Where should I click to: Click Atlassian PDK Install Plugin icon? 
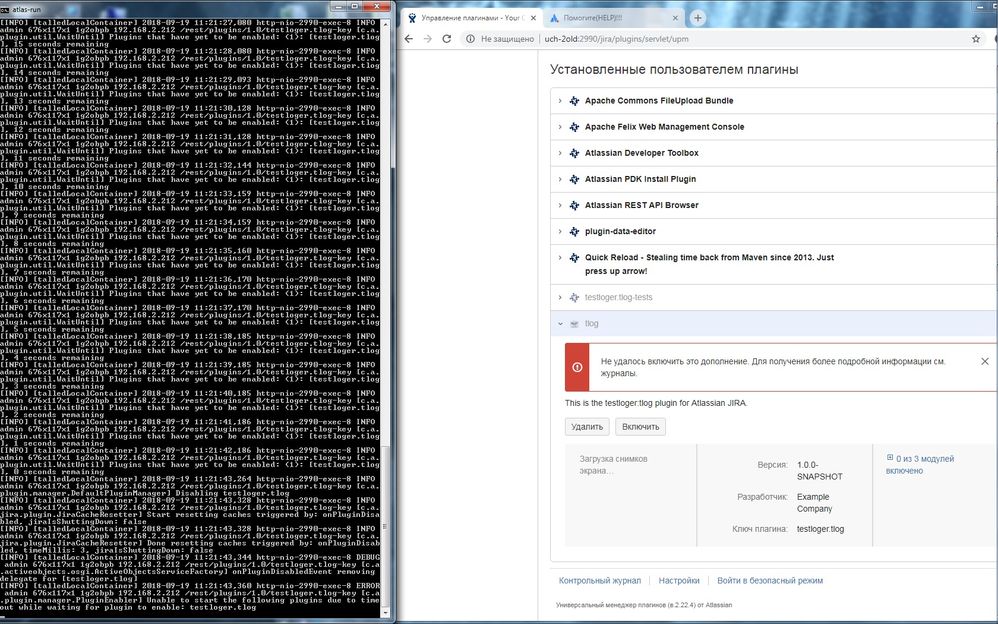click(574, 179)
